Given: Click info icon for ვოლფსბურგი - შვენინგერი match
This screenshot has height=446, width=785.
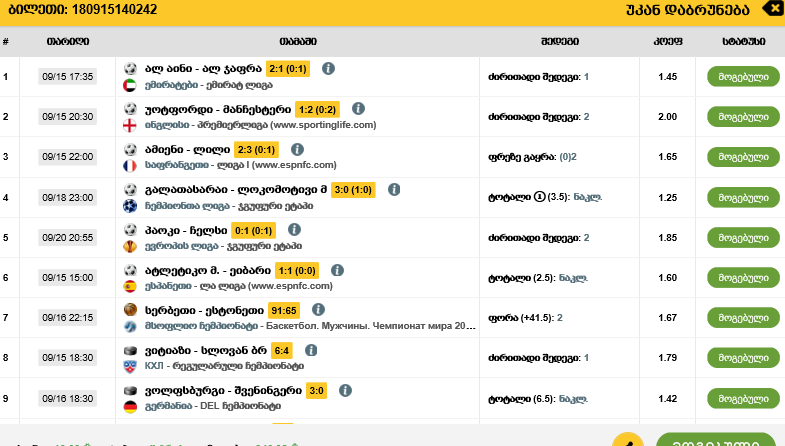Looking at the screenshot, I should click(x=345, y=391).
